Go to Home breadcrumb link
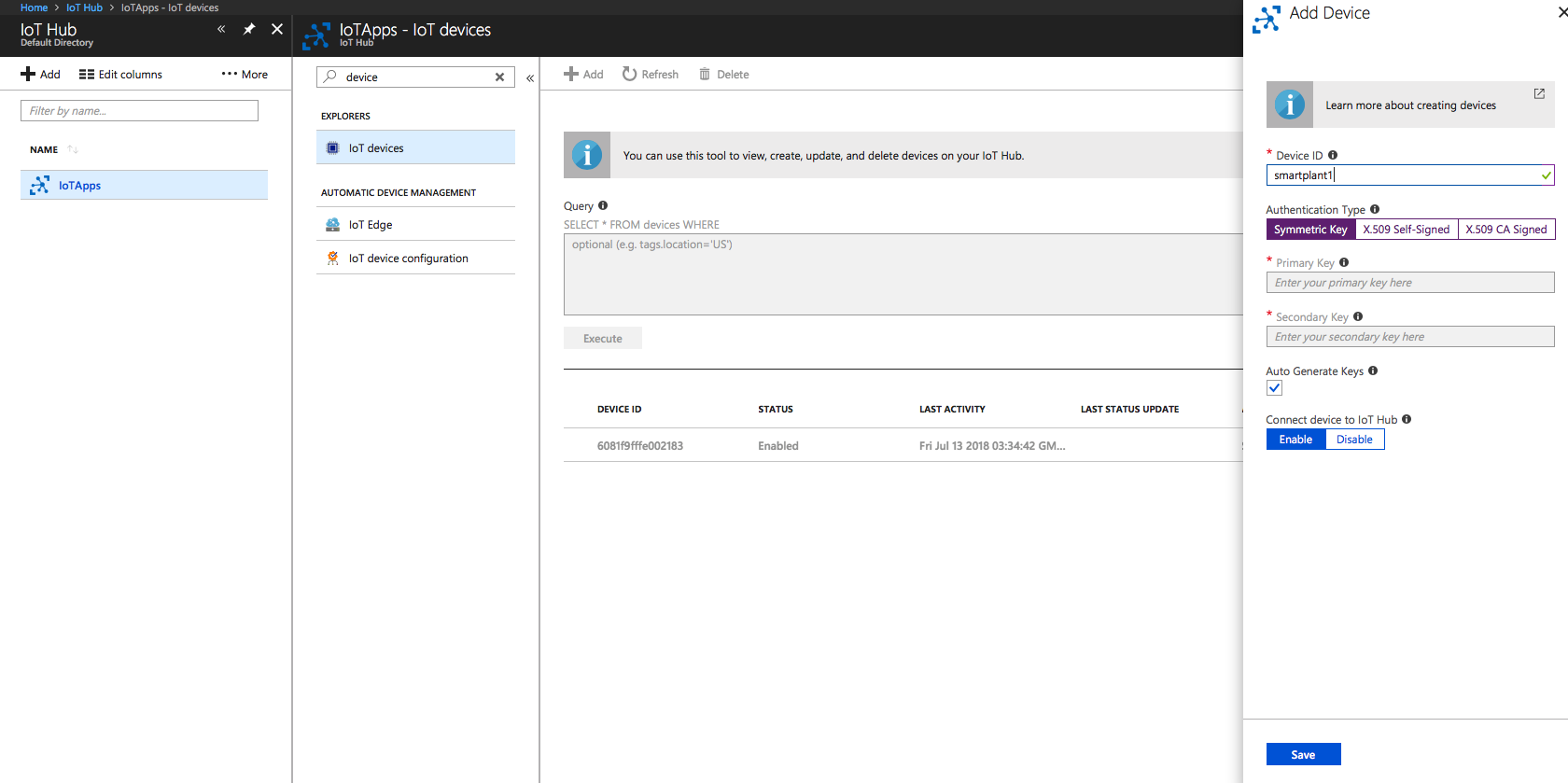The width and height of the screenshot is (1568, 783). pos(34,7)
